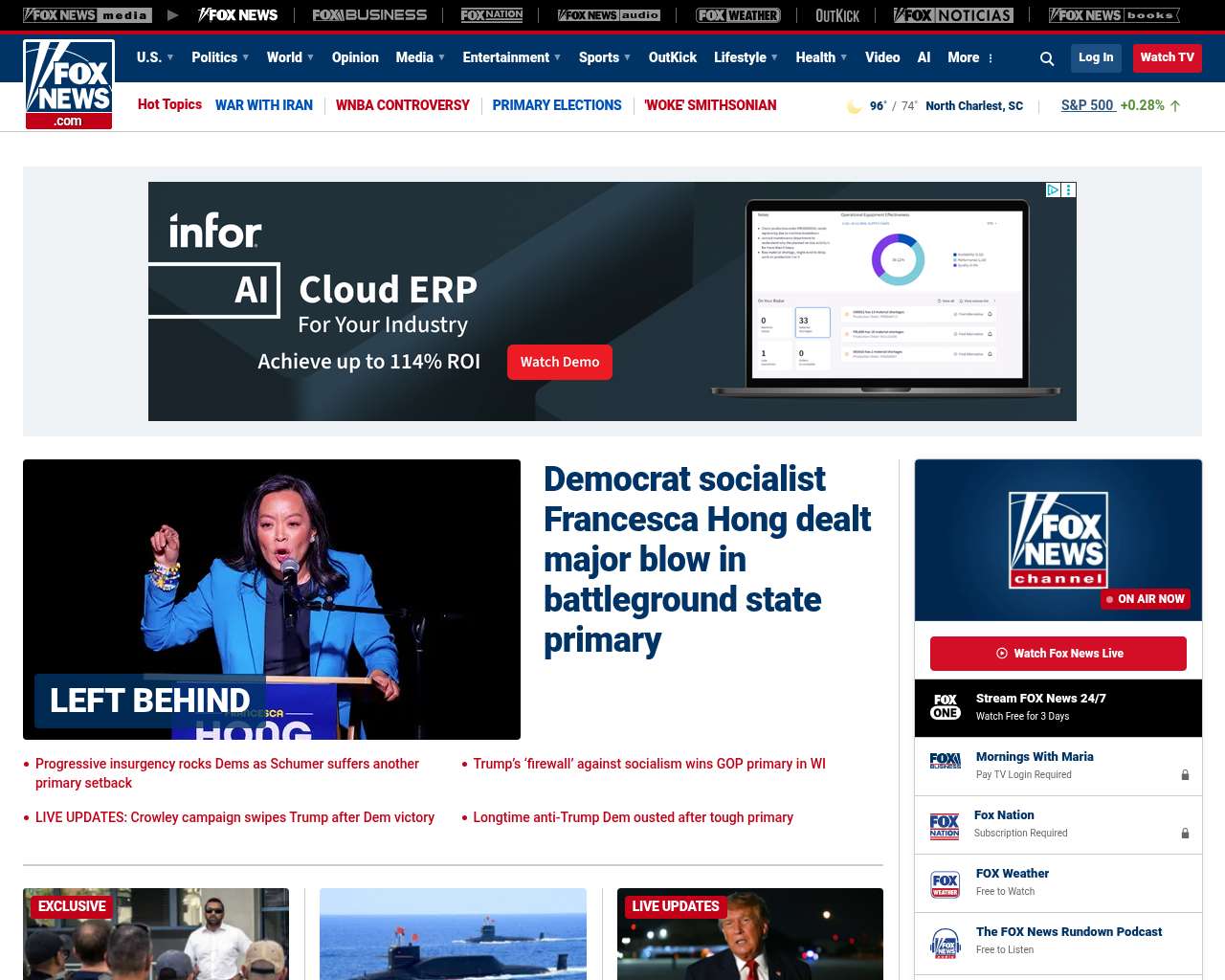
Task: Open the EXCLUSIVE story thumbnail
Action: 156,934
